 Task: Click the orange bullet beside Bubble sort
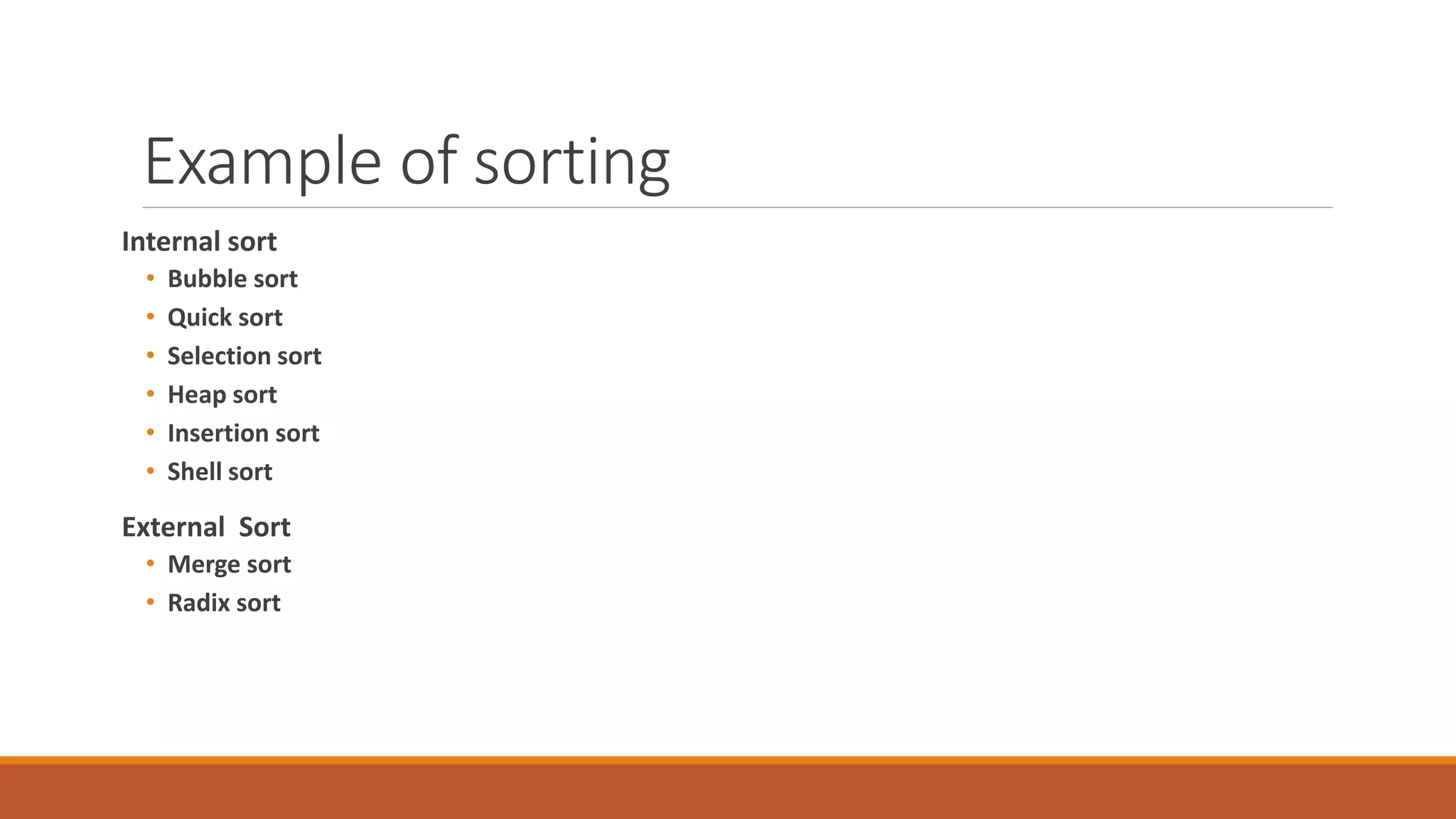(x=150, y=278)
